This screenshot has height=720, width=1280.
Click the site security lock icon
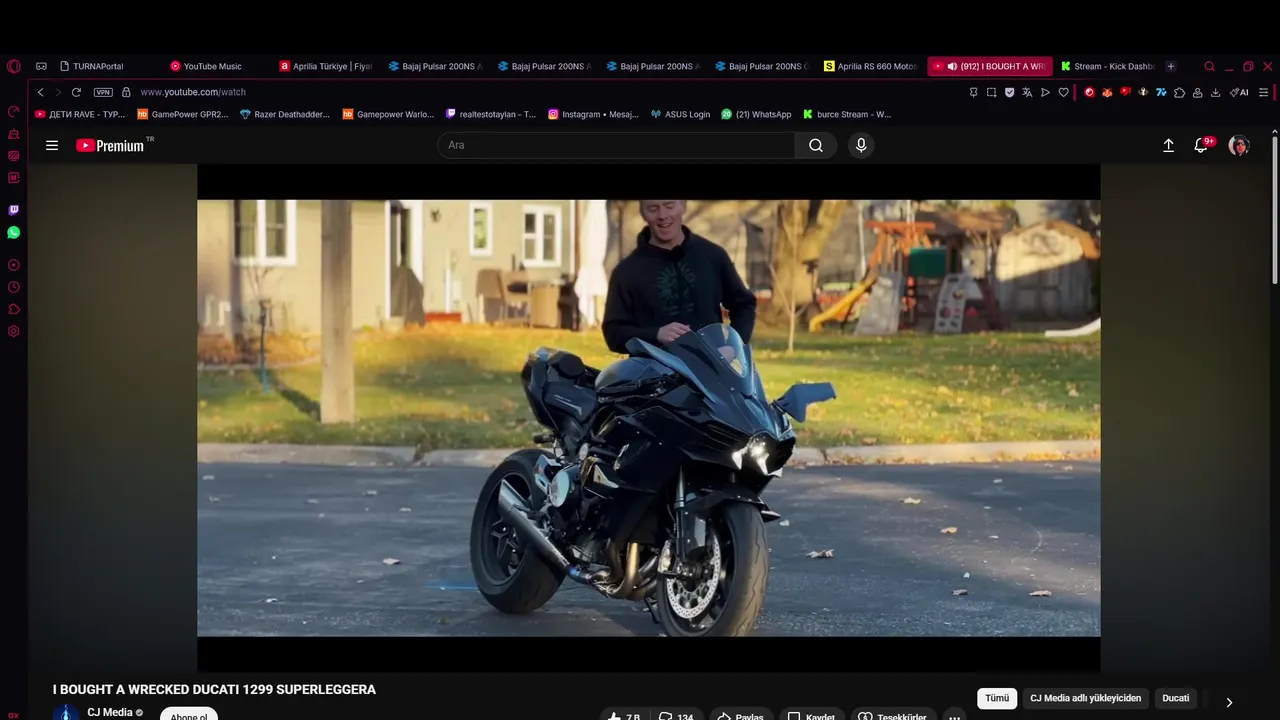tap(126, 92)
